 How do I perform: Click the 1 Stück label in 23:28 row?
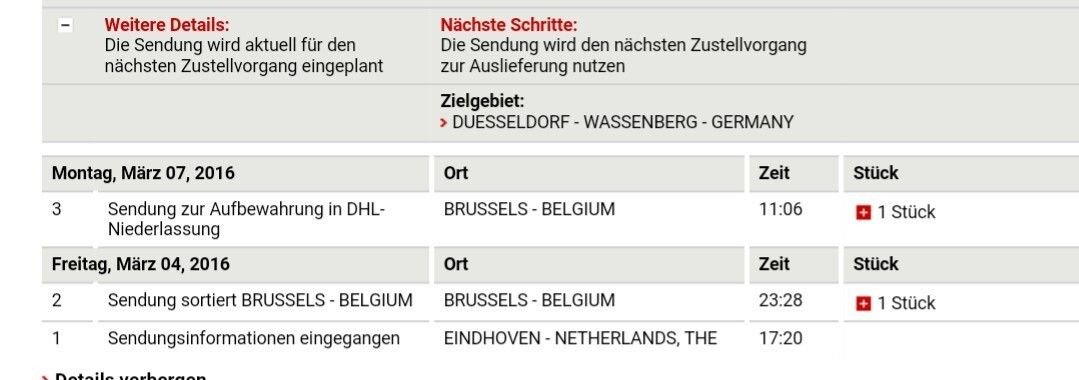906,304
